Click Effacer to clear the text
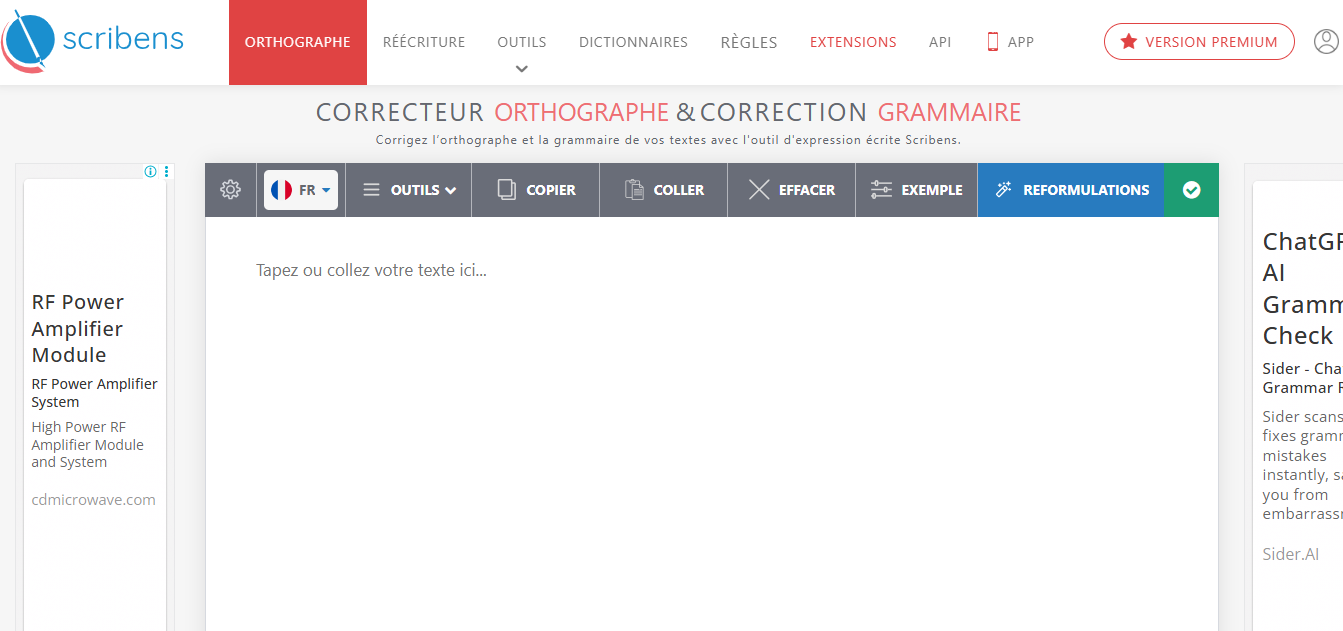The image size is (1343, 631). [x=792, y=190]
